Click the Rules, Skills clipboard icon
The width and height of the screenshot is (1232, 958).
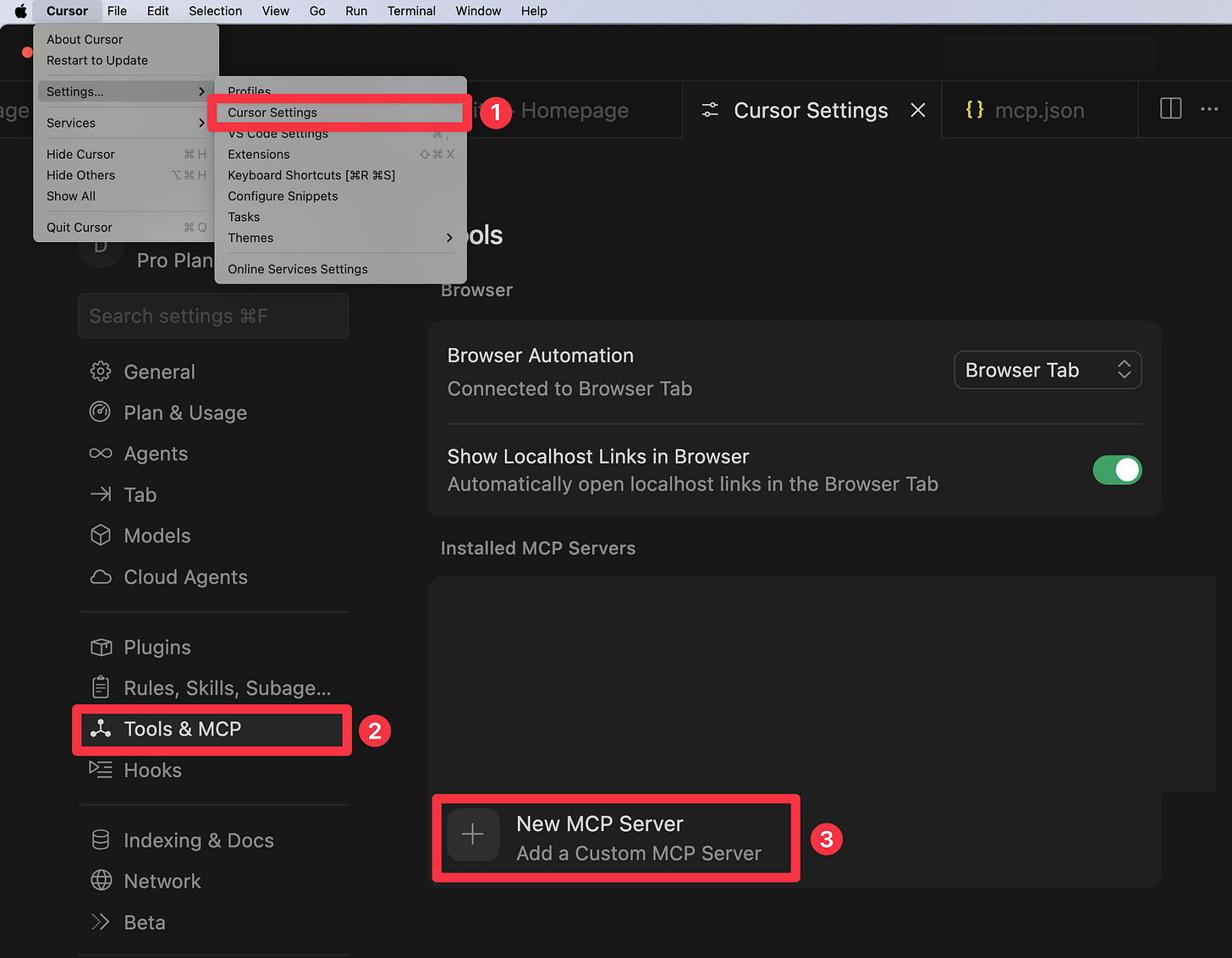tap(101, 687)
